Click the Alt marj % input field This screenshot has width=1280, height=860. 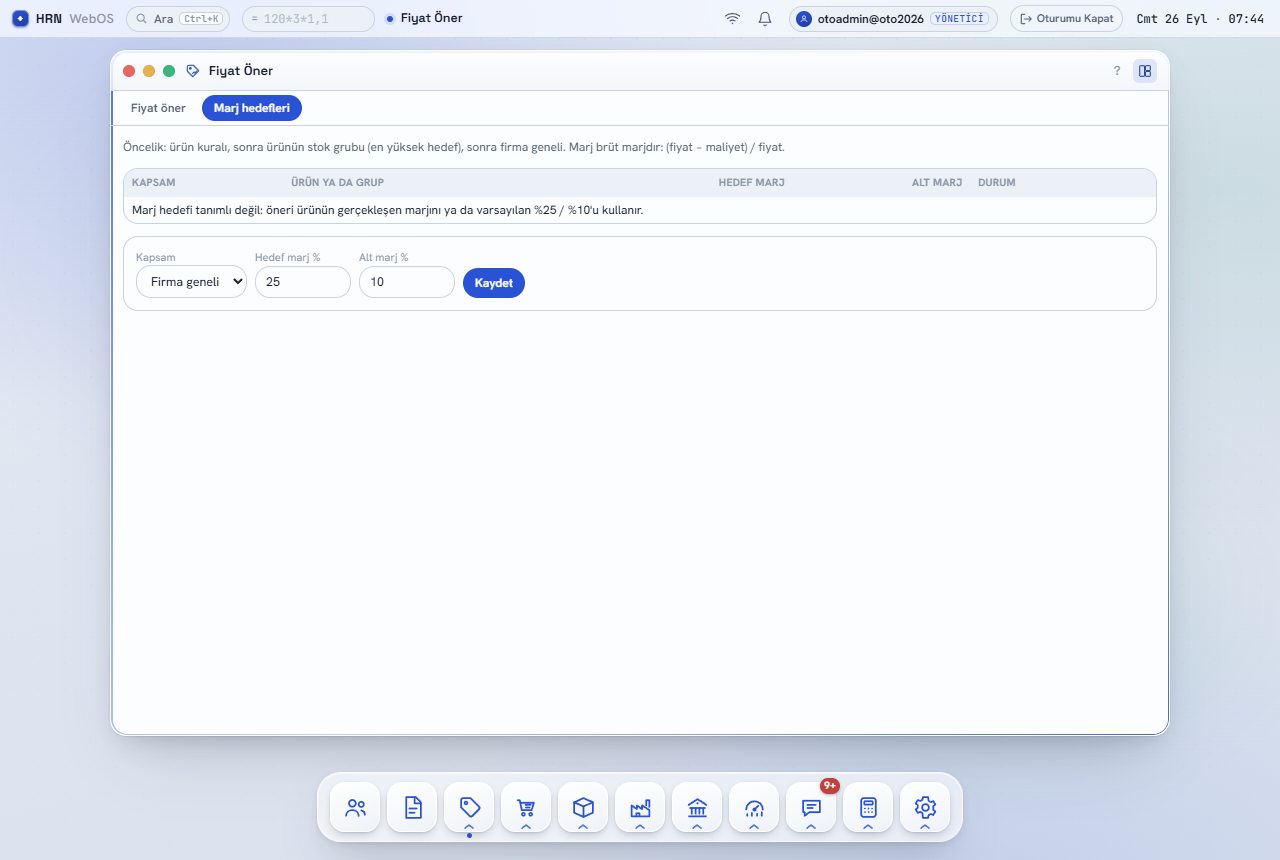(407, 282)
